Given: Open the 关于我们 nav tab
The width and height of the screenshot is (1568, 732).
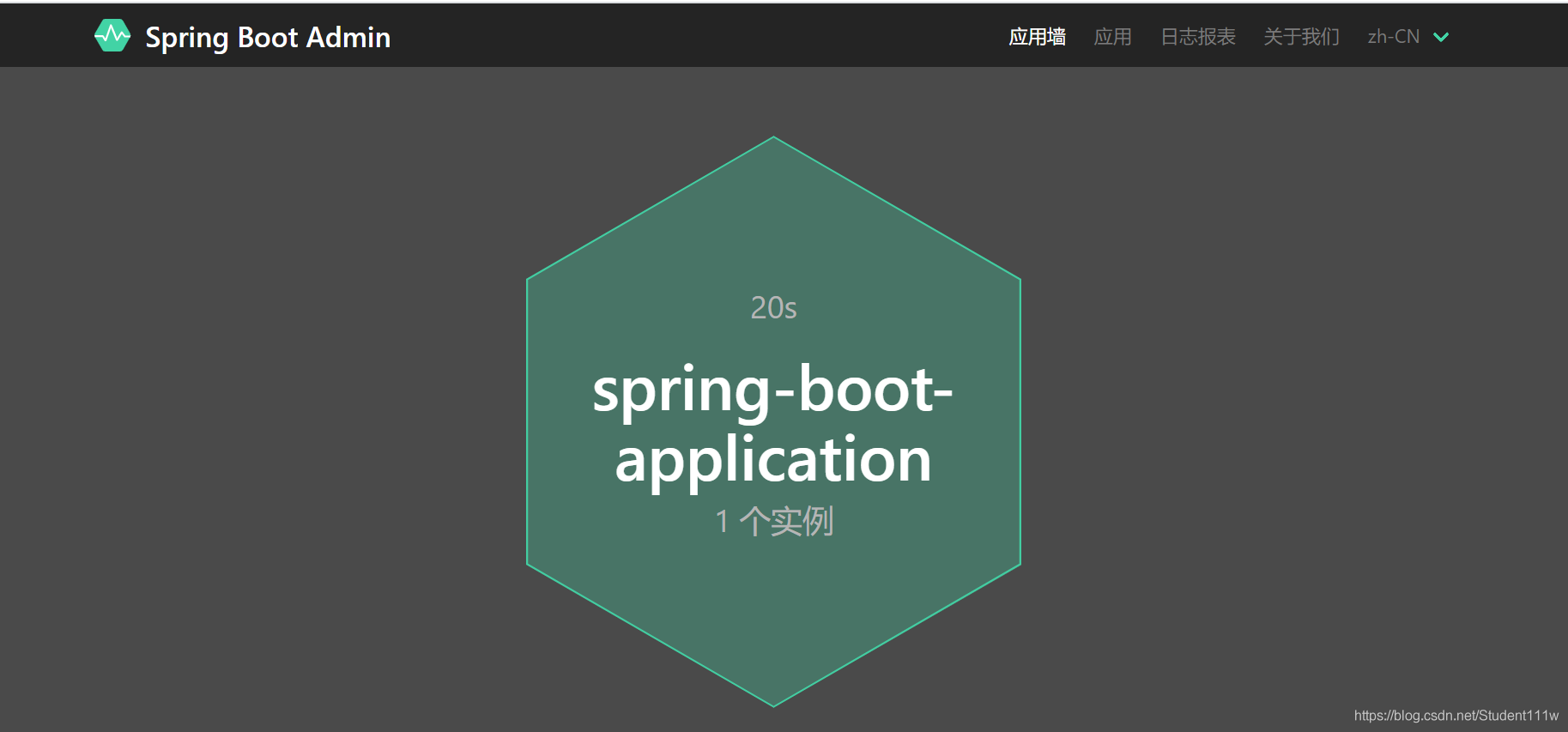Looking at the screenshot, I should (x=1301, y=37).
